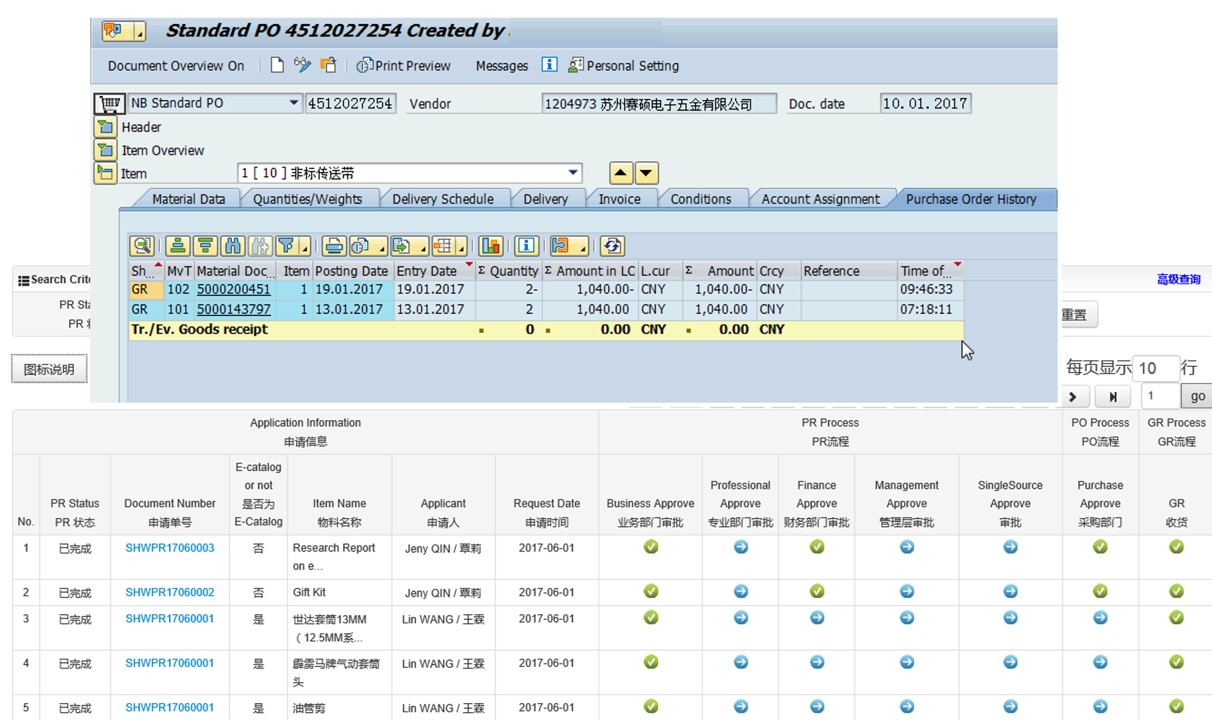Click the PO number field 4512027254

click(350, 103)
